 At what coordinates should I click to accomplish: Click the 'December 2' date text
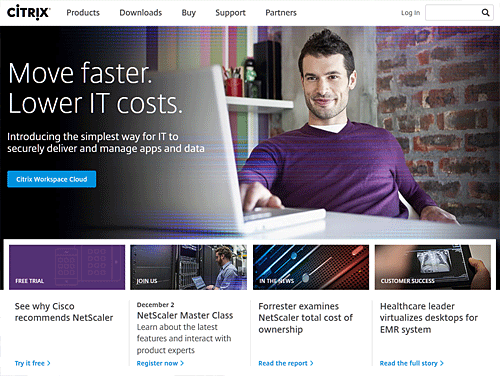[155, 305]
